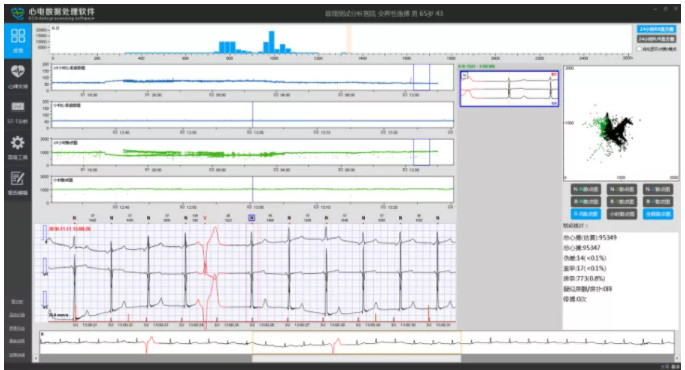The image size is (685, 370).
Task: Switch to the hourly scatter plot button
Action: (622, 214)
